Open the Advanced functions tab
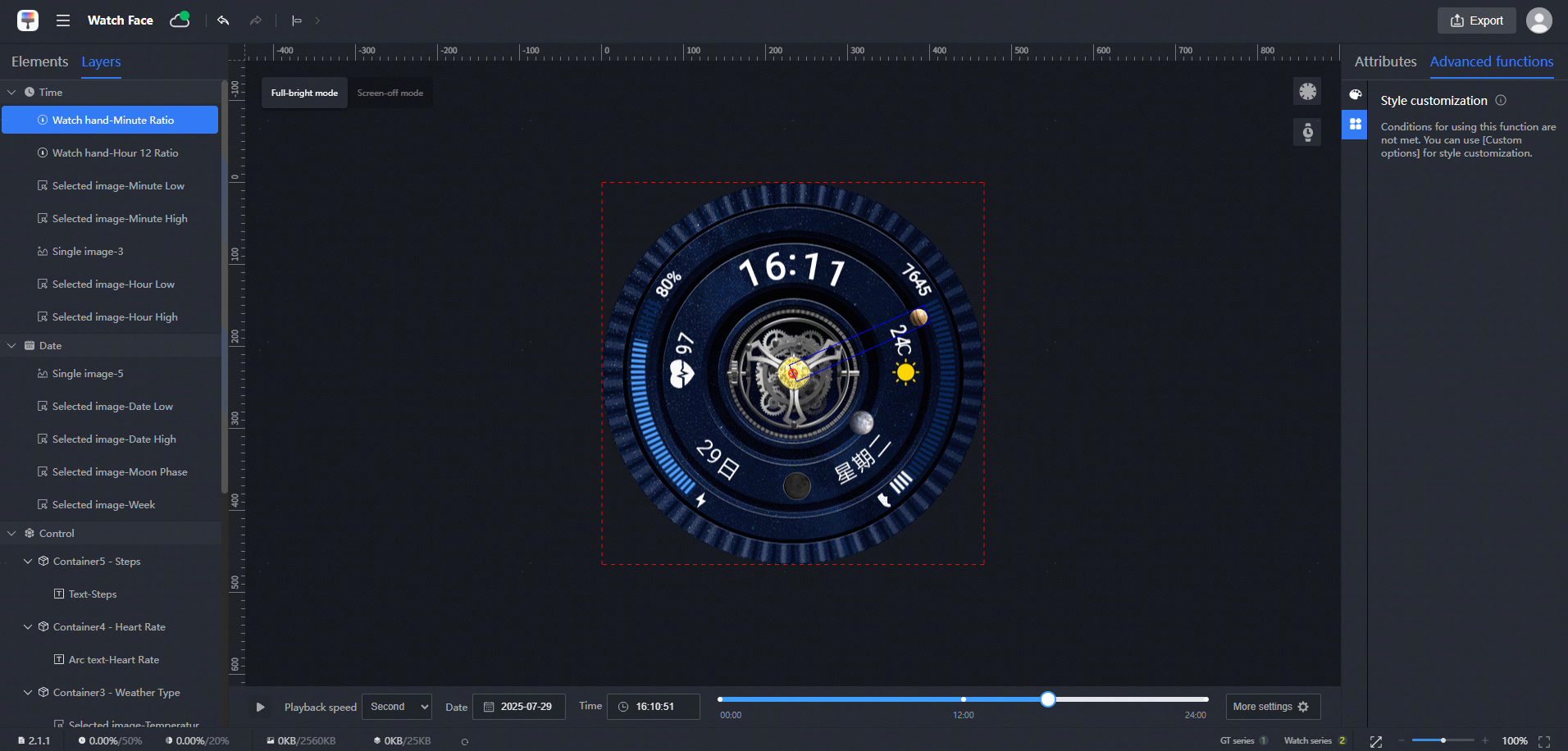The height and width of the screenshot is (751, 1568). tap(1492, 61)
